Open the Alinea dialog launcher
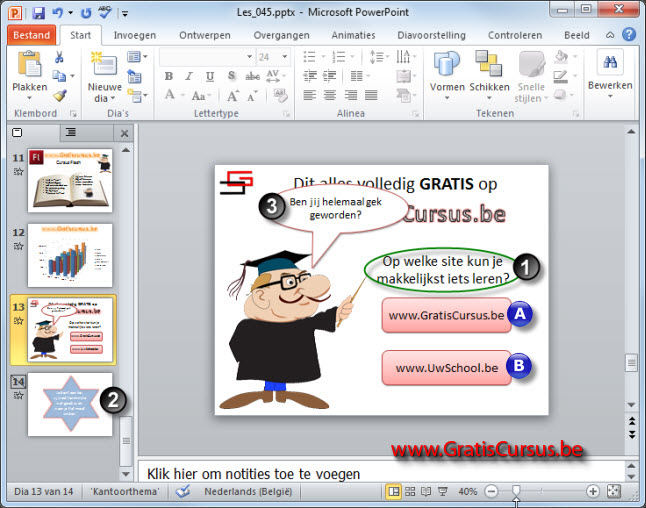The image size is (646, 508). tap(415, 114)
